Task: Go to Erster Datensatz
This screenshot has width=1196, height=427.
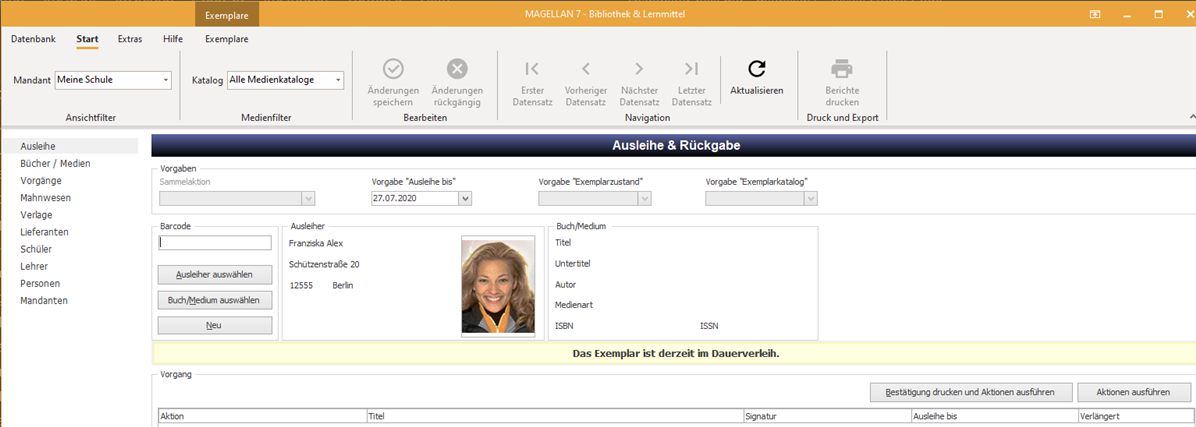Action: [532, 69]
